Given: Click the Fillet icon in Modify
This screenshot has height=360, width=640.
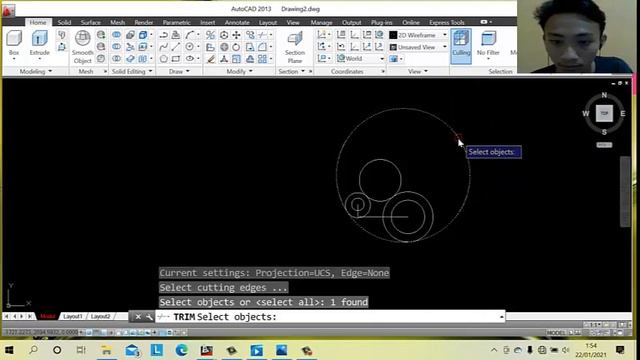Looking at the screenshot, I should point(262,47).
